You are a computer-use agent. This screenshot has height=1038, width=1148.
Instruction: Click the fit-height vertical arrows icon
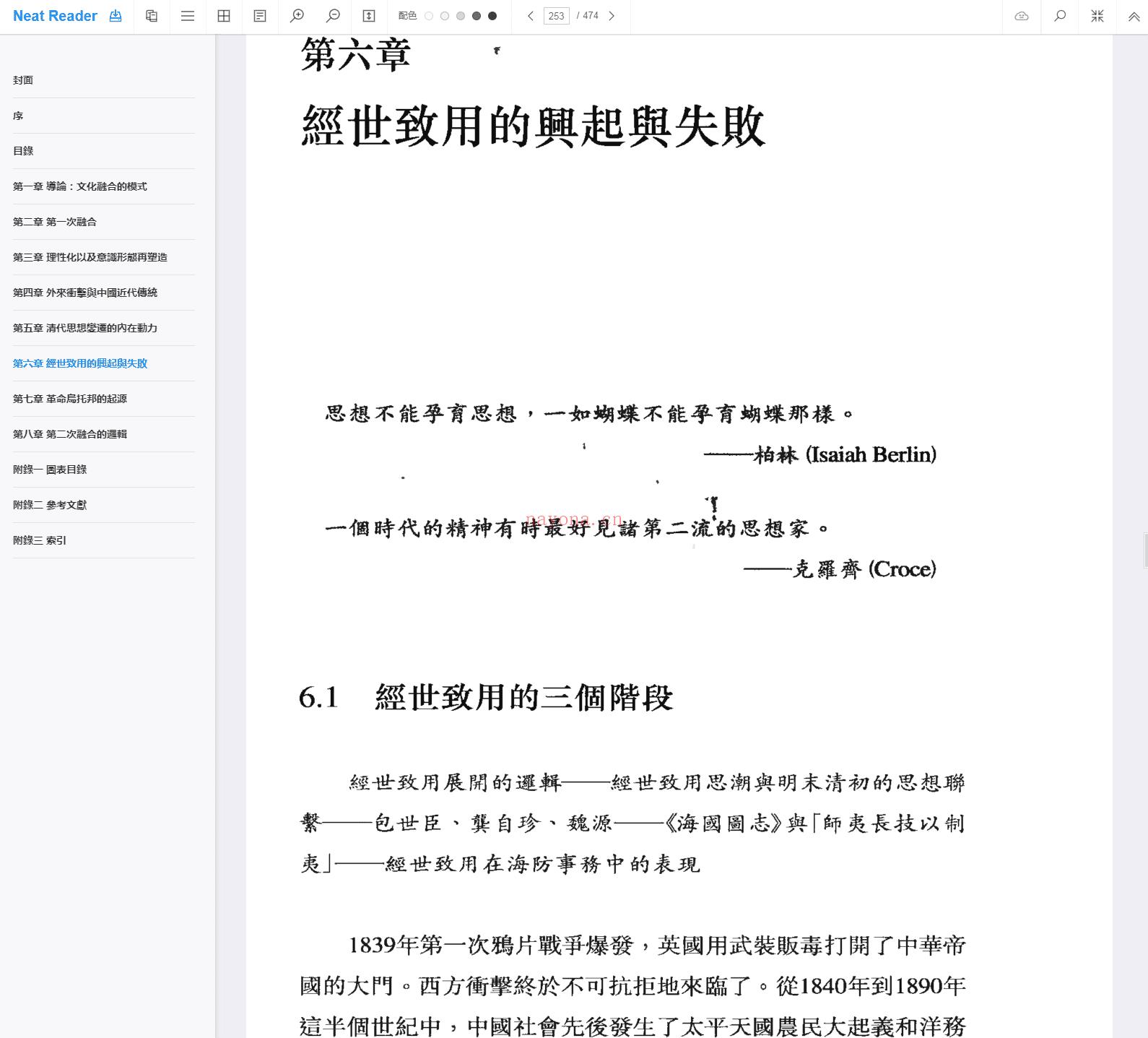point(369,16)
